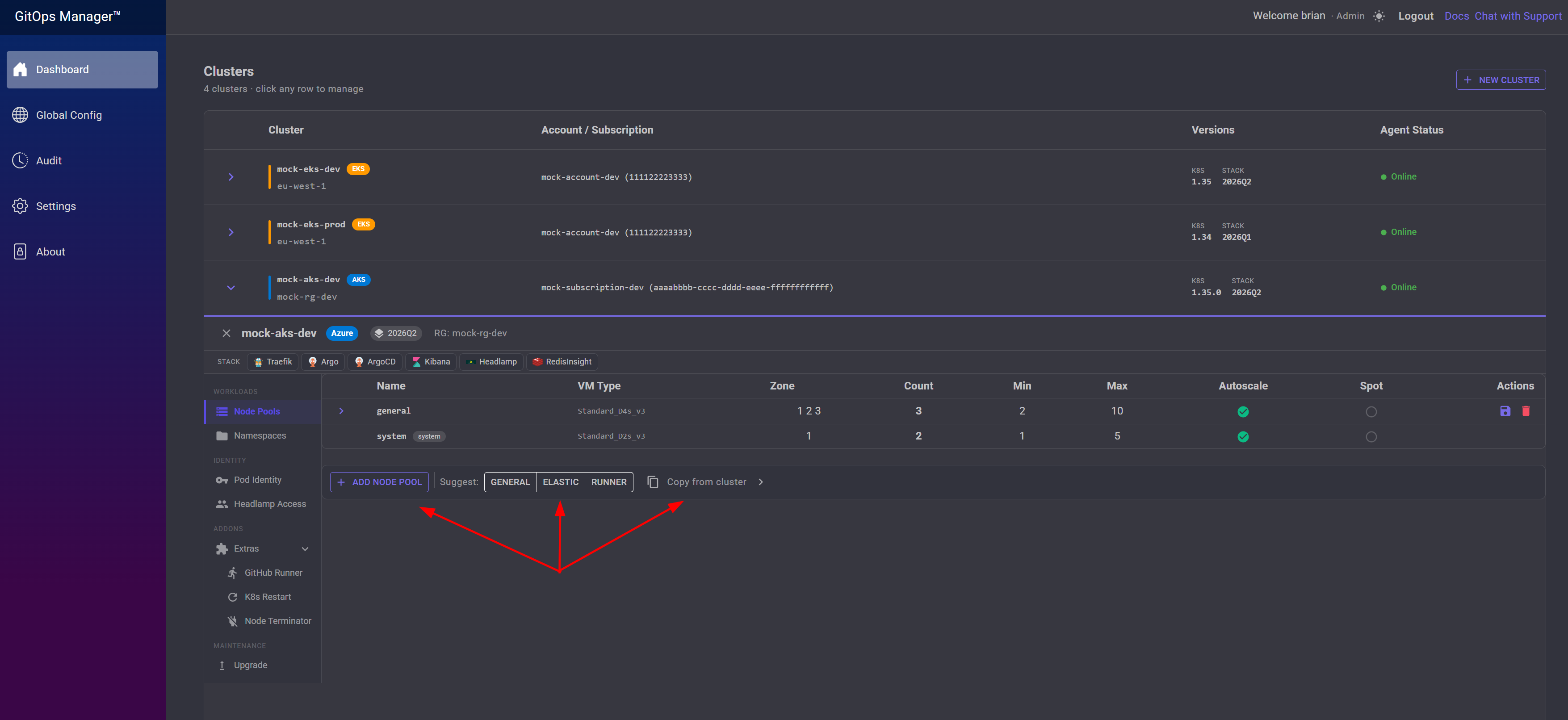The image size is (1568, 720).
Task: Click the Pod Identity key icon
Action: (222, 480)
